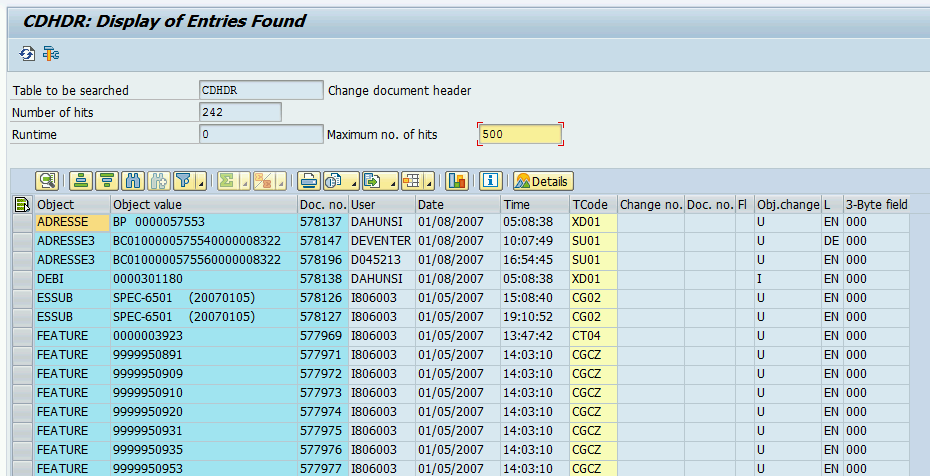Select the ADRESSE row's selector cell
Screen dimensions: 930x476
coord(22,222)
